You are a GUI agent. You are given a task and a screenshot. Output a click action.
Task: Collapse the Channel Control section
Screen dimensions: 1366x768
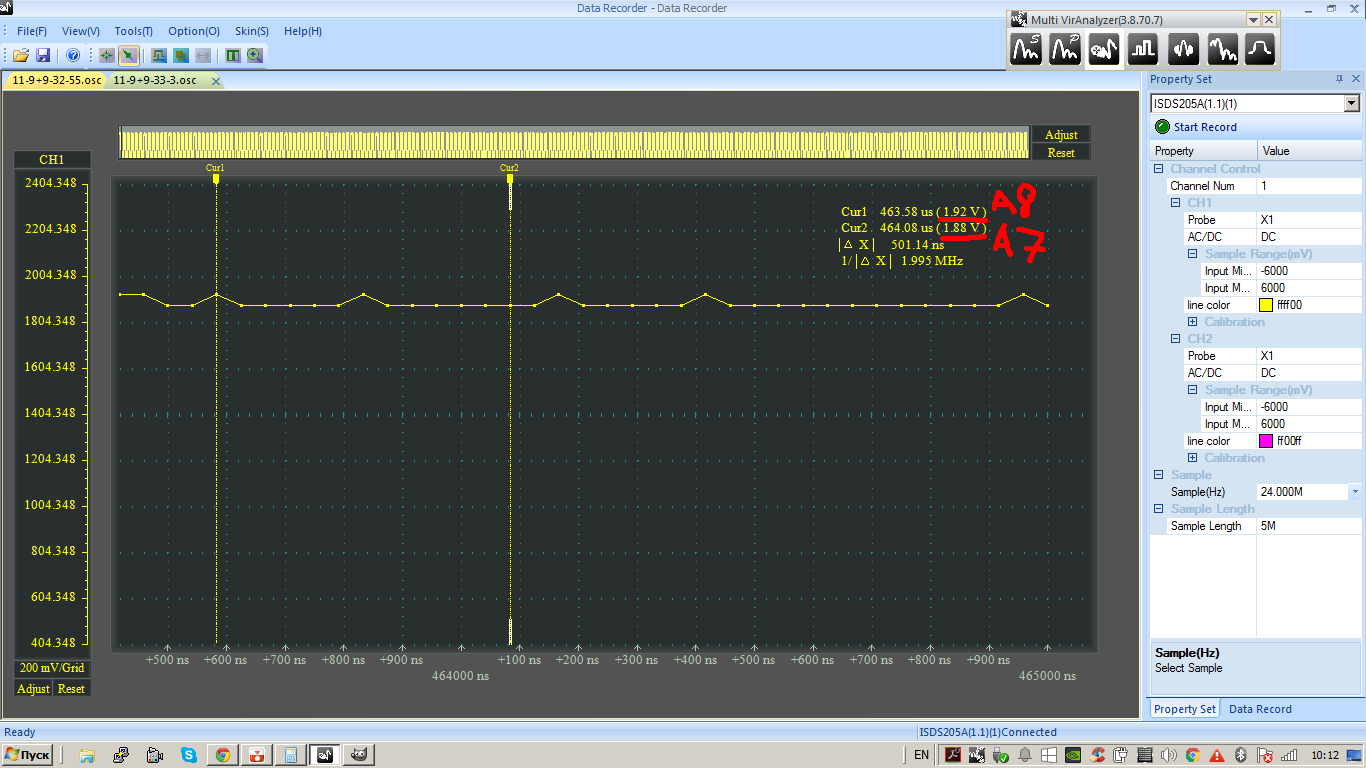[x=1159, y=169]
